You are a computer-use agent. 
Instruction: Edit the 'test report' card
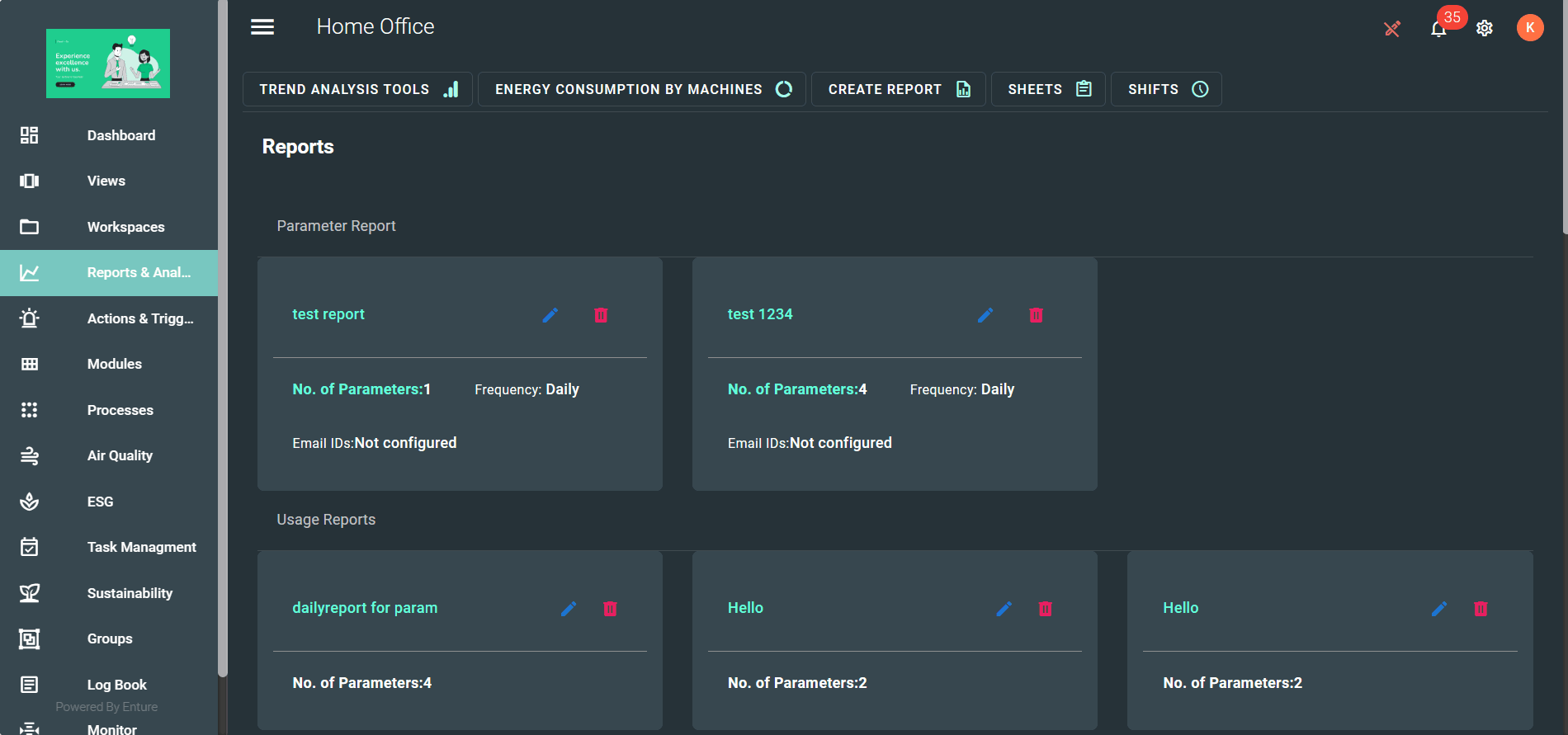pos(550,315)
